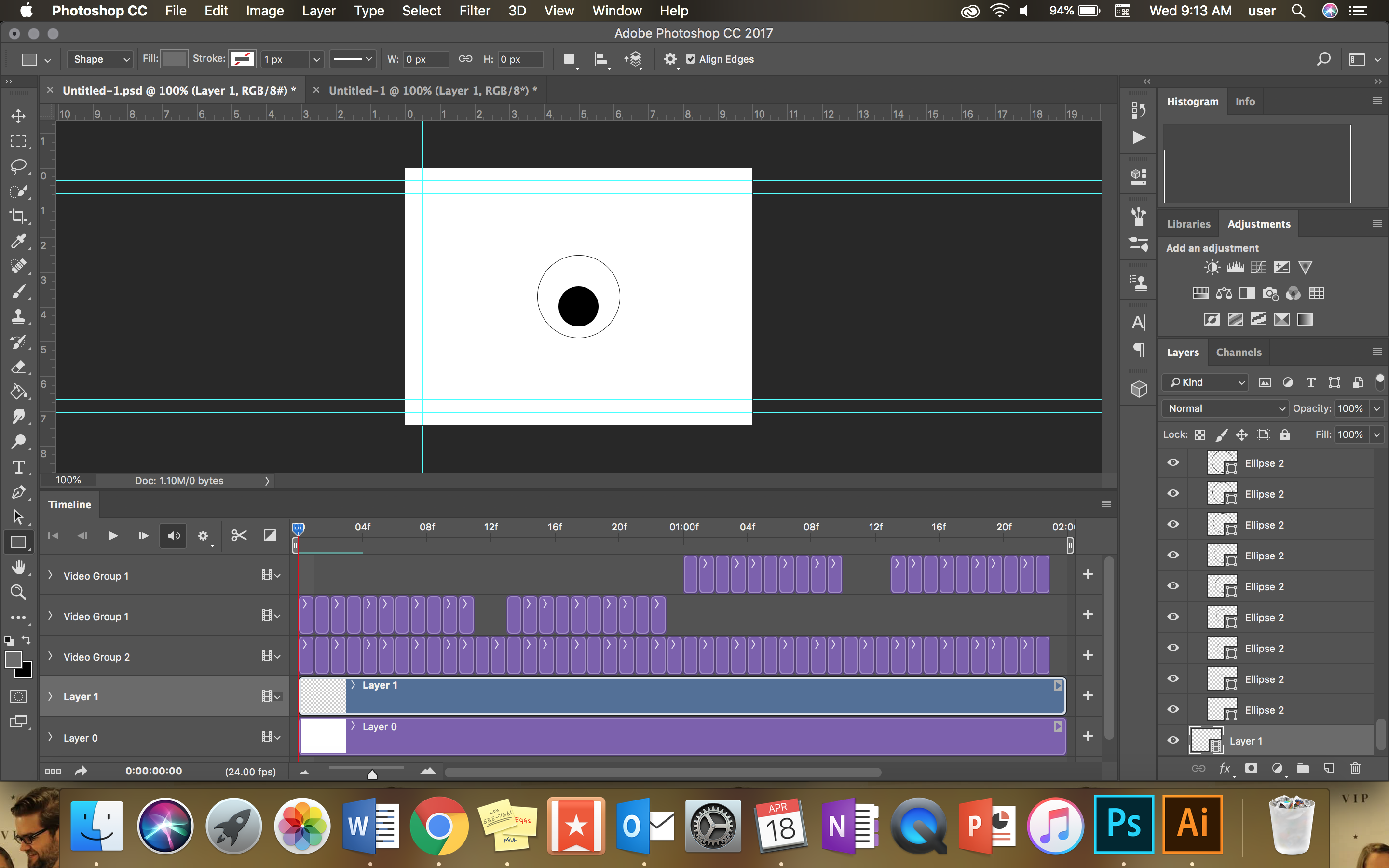The image size is (1389, 868).
Task: Click the Stroke color swatch in options bar
Action: [x=243, y=59]
